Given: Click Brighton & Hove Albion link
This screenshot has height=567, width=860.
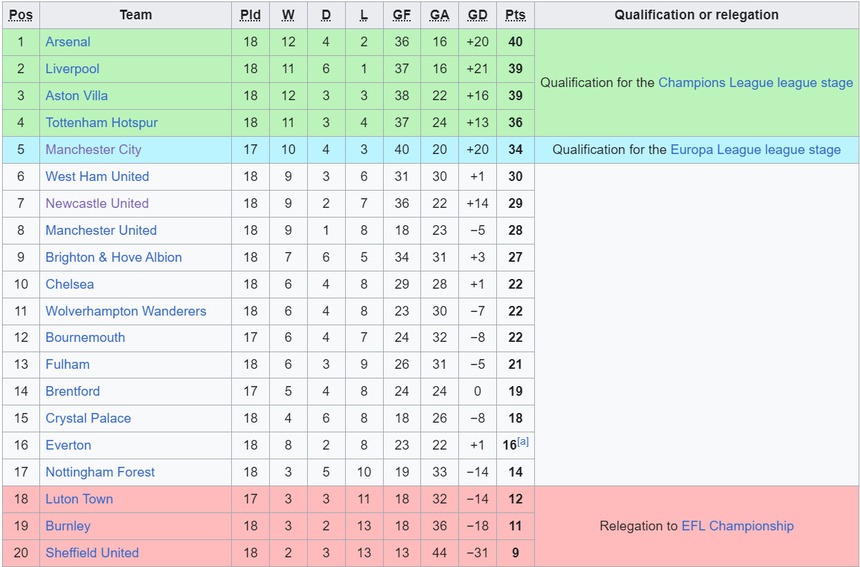Looking at the screenshot, I should tap(113, 258).
